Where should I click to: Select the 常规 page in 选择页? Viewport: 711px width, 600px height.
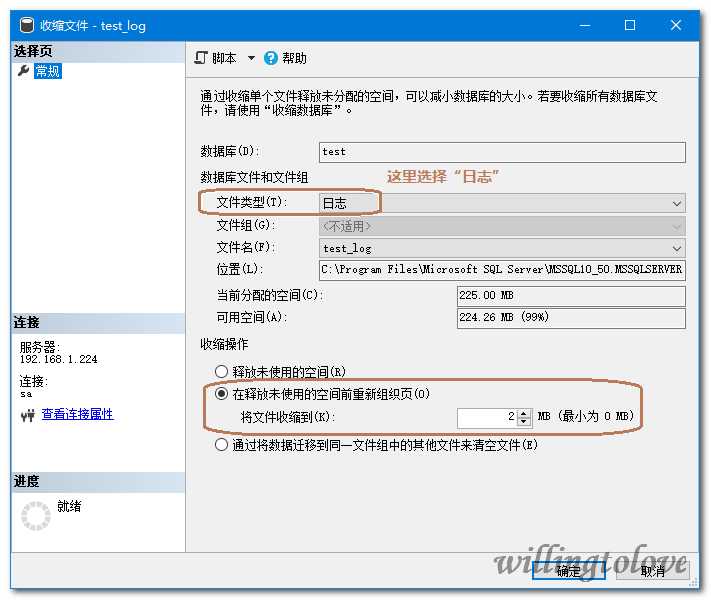[48, 71]
